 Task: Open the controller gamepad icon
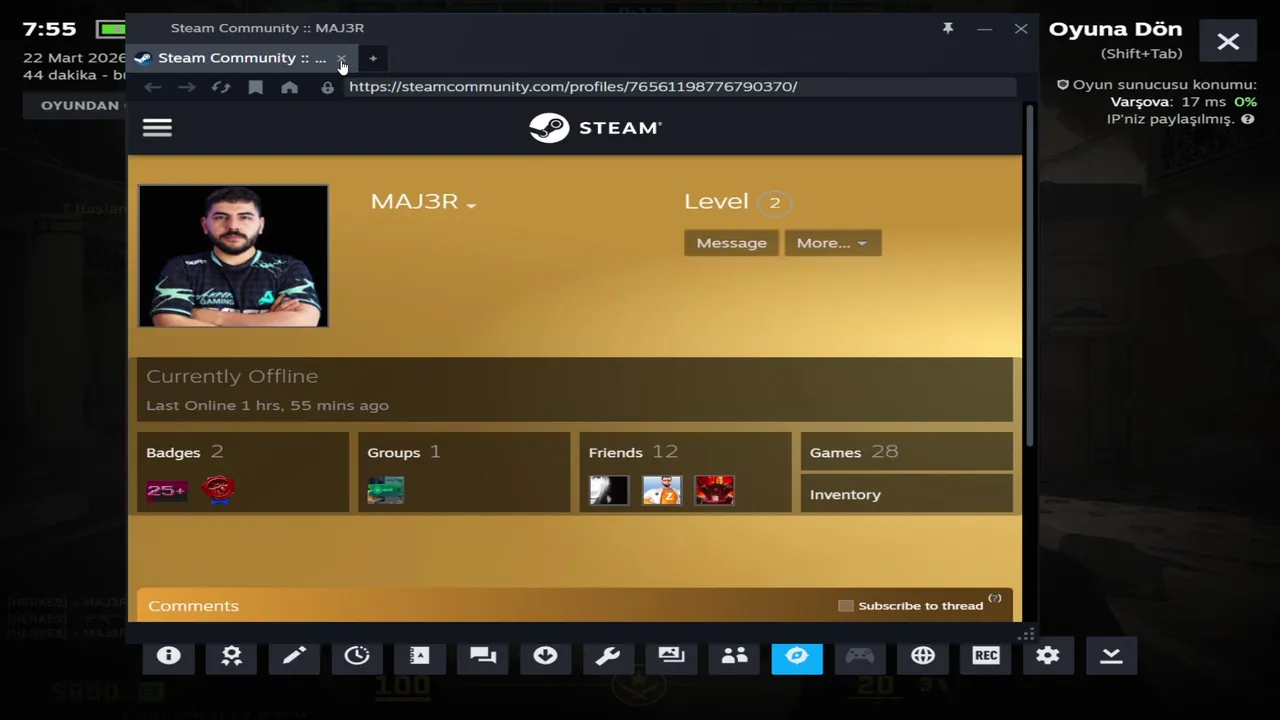pos(860,655)
